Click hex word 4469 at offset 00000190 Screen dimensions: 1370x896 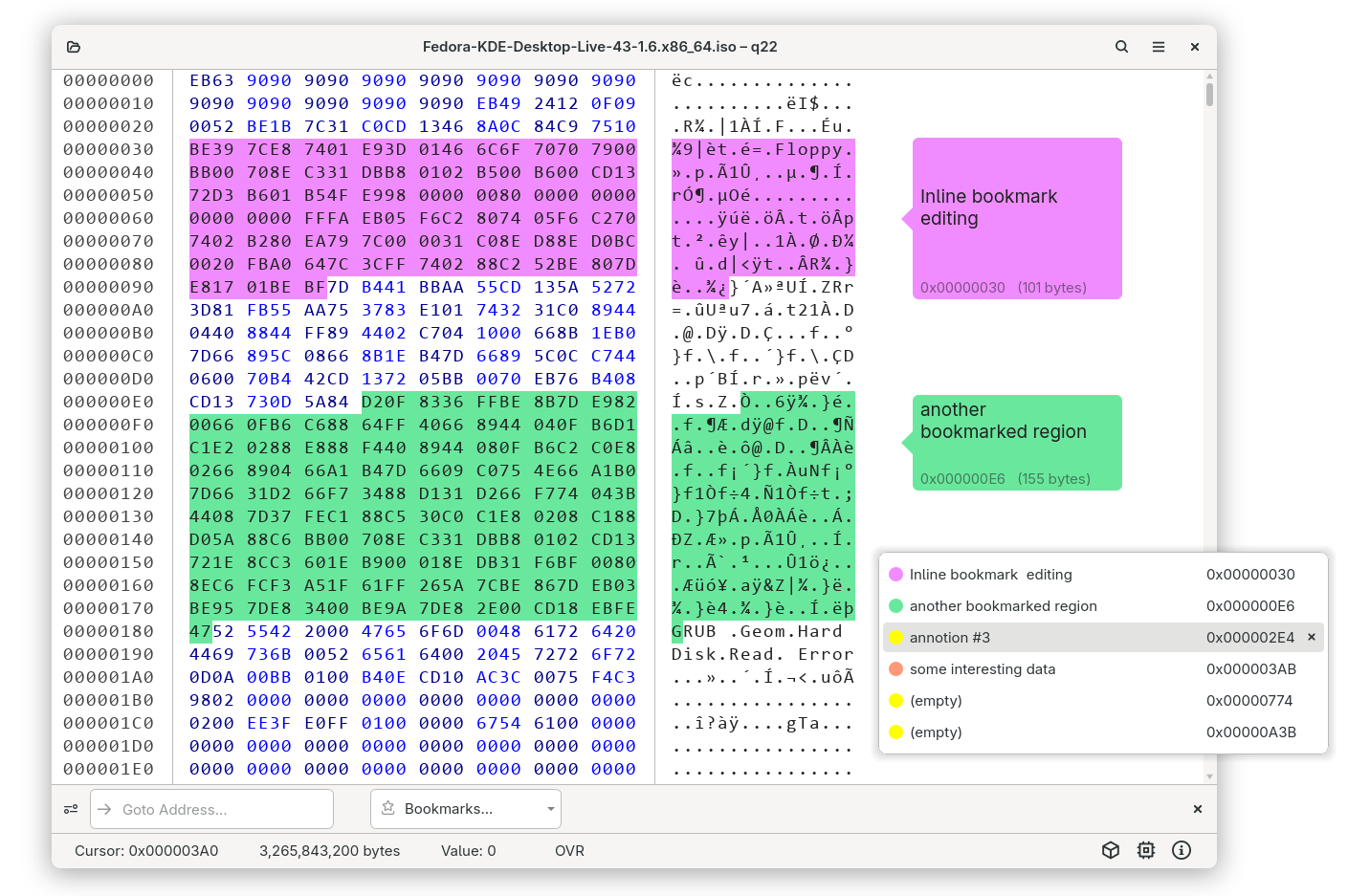pyautogui.click(x=211, y=655)
